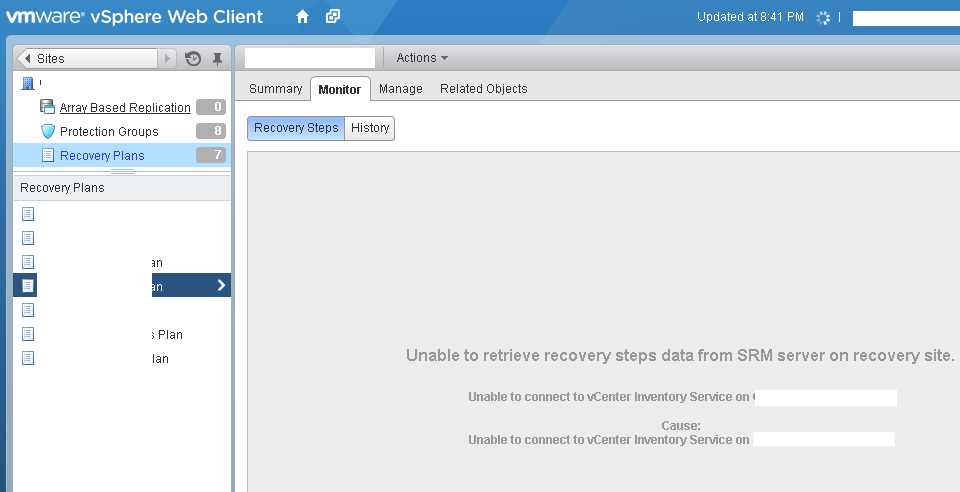This screenshot has height=492, width=960.
Task: Select the fifth recovery plan icon in the list
Action: click(28, 310)
